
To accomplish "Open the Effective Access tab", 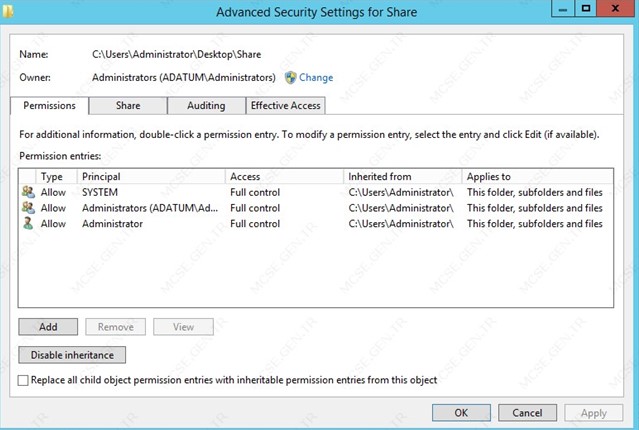I will point(285,106).
